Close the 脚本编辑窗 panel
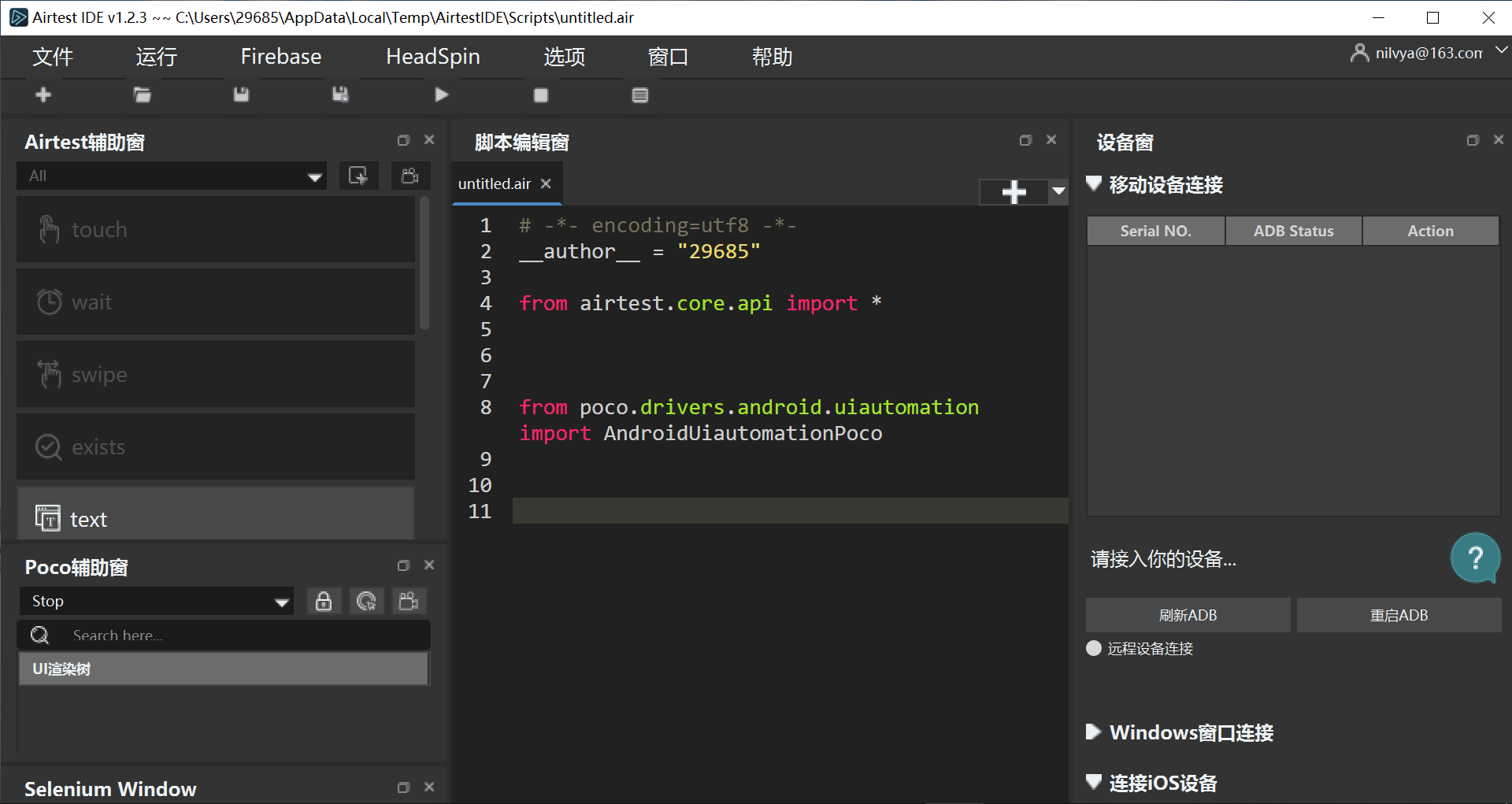This screenshot has width=1512, height=804. tap(1051, 140)
